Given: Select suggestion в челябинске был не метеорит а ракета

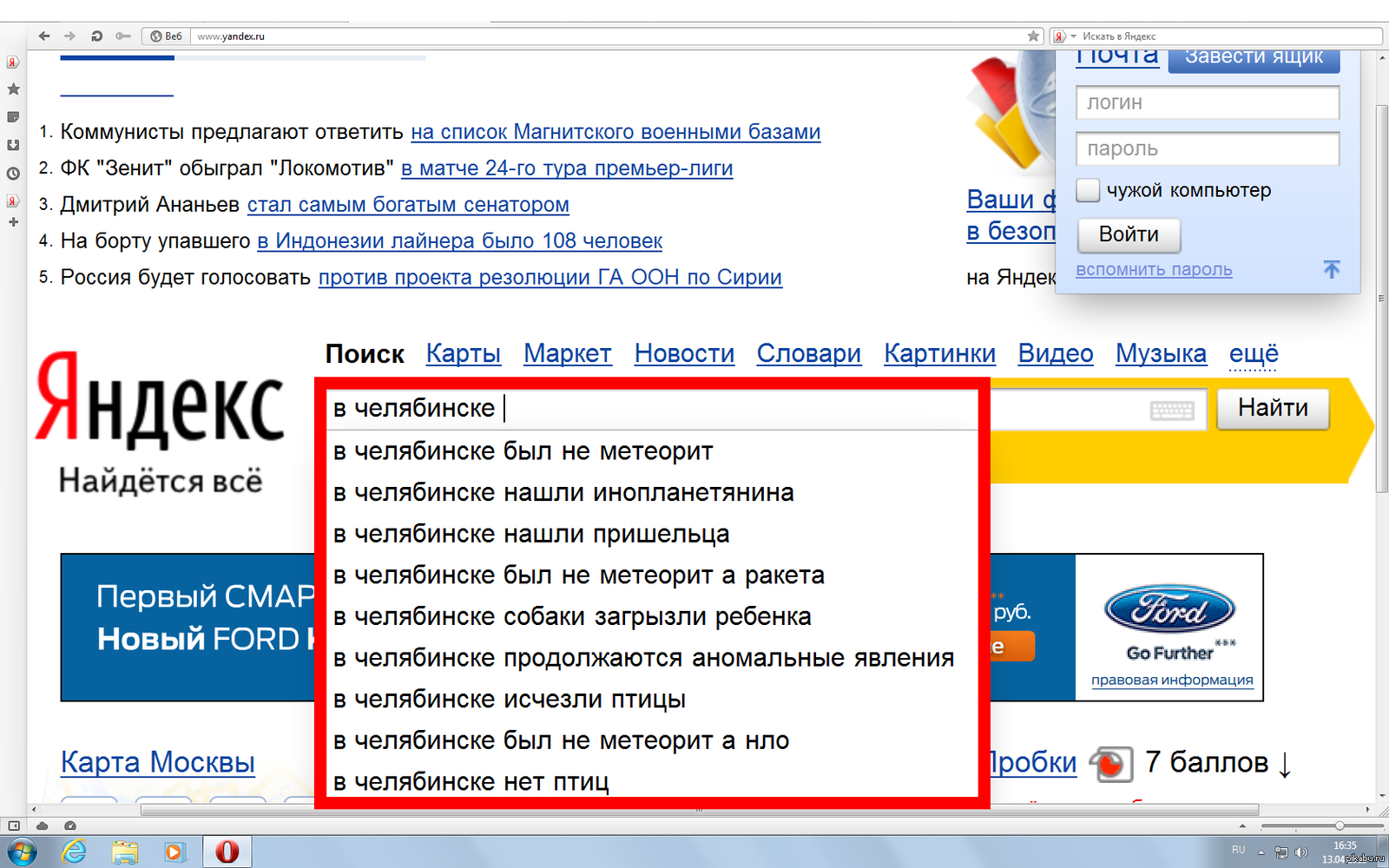Looking at the screenshot, I should click(652, 575).
